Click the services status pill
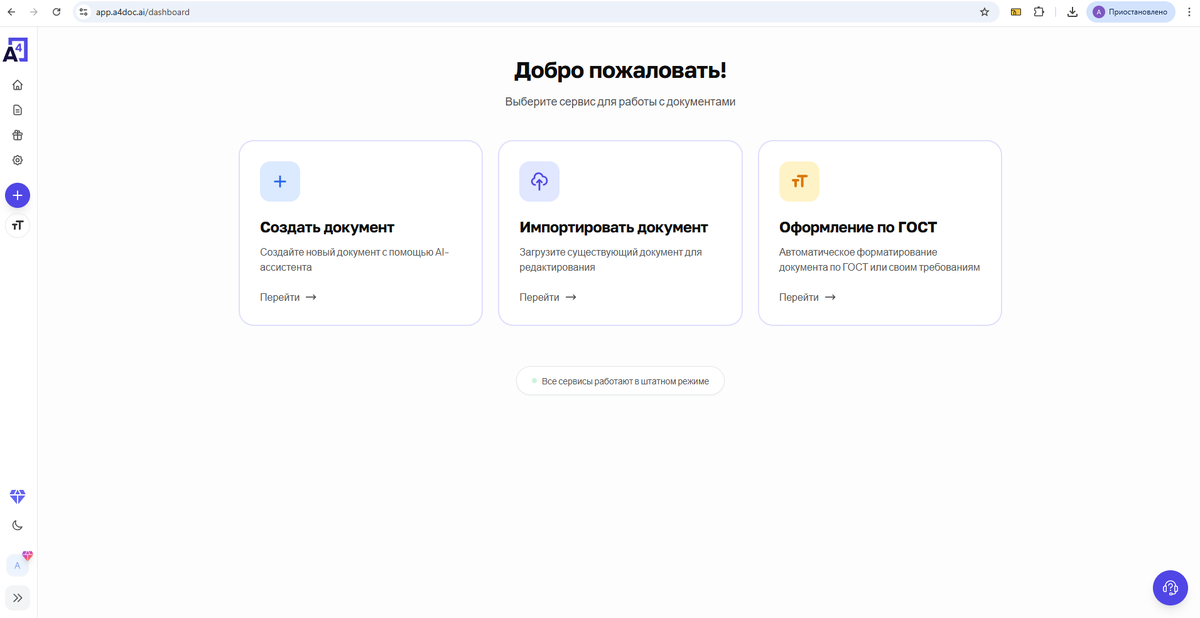This screenshot has height=618, width=1200. tap(620, 381)
